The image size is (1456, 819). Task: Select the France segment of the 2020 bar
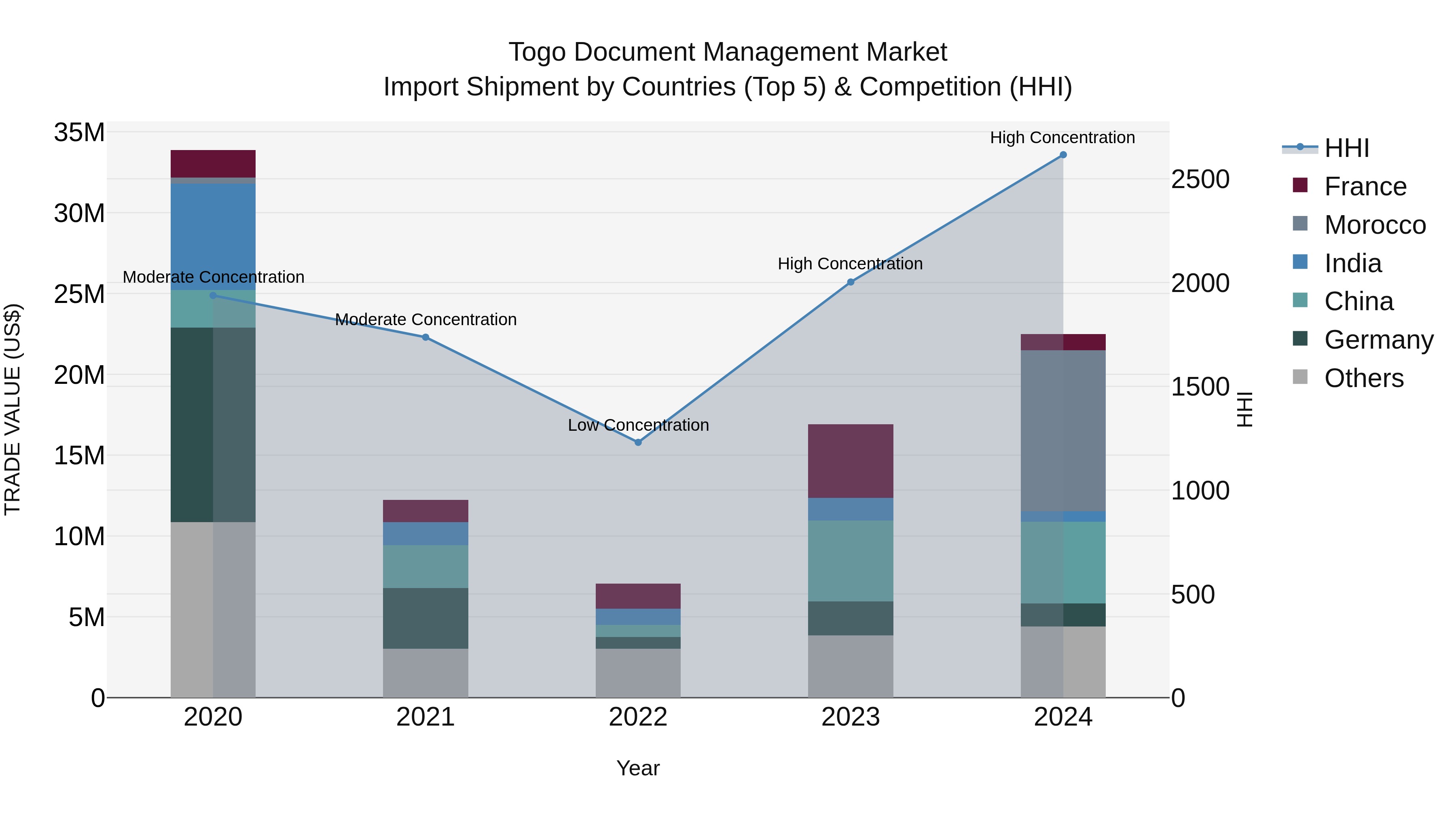(x=213, y=164)
